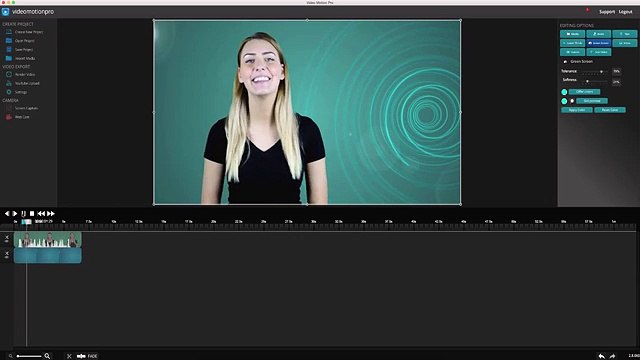The height and width of the screenshot is (360, 640).
Task: Click the Softness slider handle
Action: (x=587, y=81)
